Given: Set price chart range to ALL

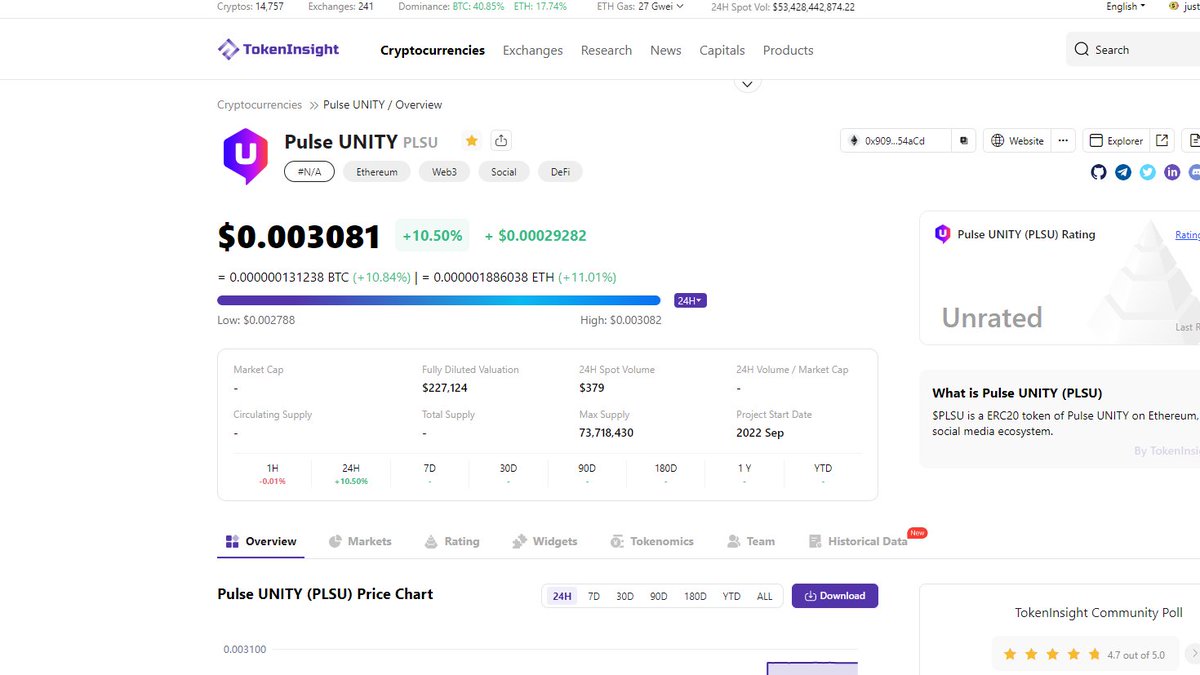Looking at the screenshot, I should point(765,596).
